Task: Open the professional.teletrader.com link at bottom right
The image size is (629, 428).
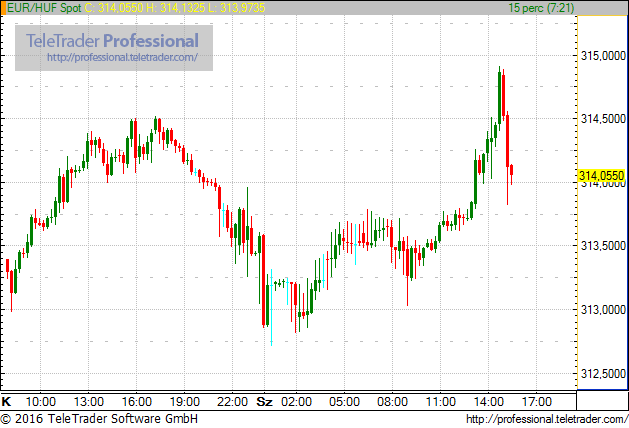Action: tap(547, 419)
